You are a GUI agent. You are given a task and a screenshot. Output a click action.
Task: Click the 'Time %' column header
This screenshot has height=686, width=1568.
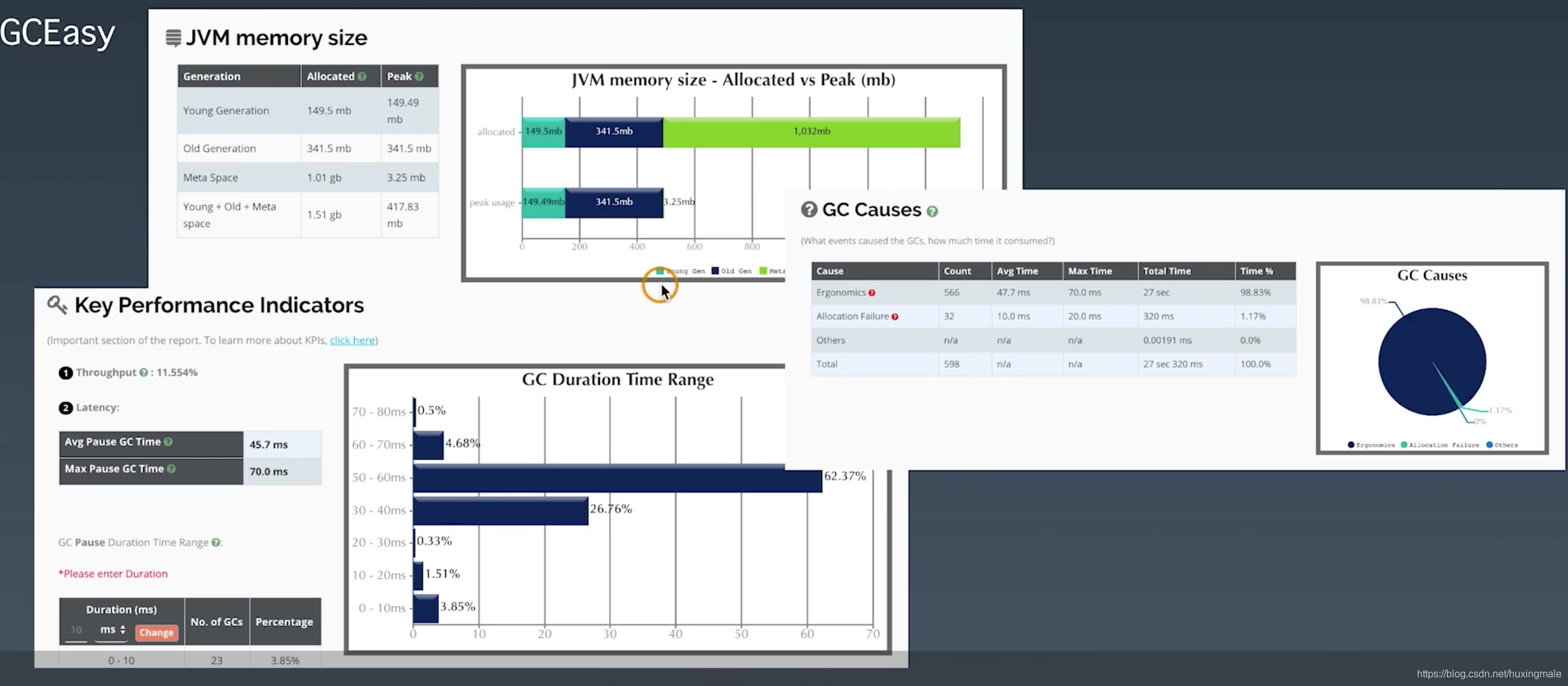tap(1265, 271)
